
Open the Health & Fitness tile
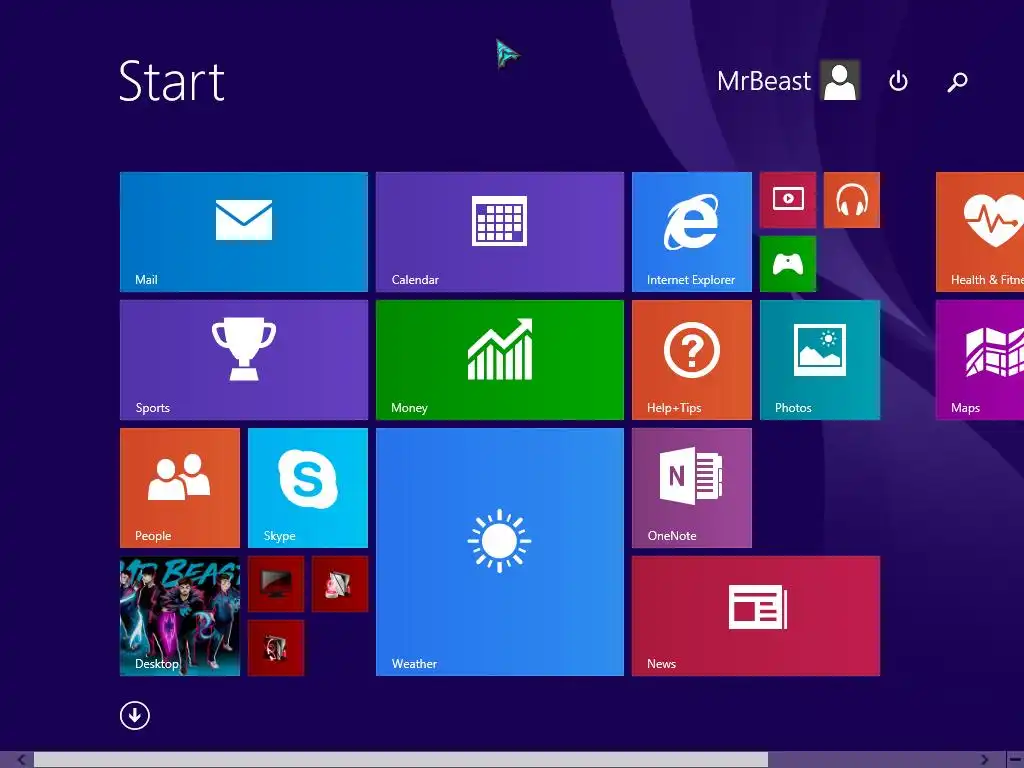tap(980, 232)
